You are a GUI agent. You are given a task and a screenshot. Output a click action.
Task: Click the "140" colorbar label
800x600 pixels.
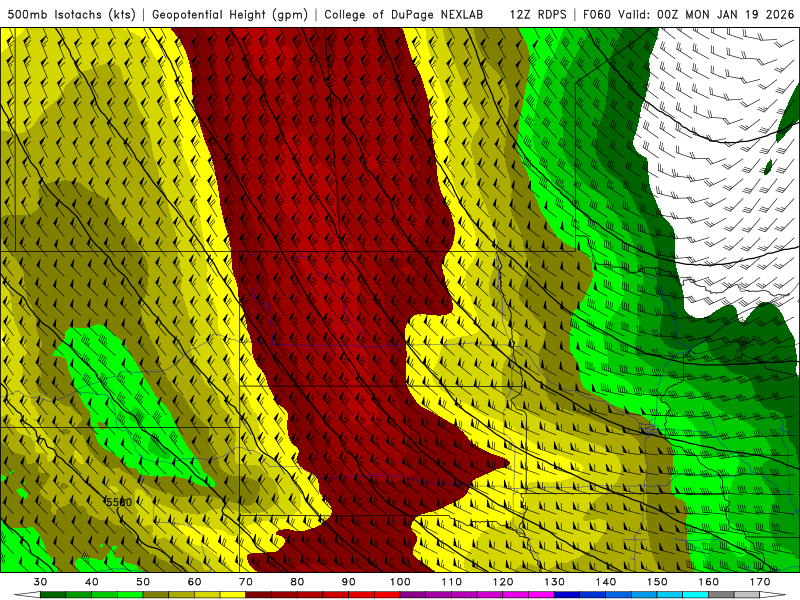click(606, 582)
